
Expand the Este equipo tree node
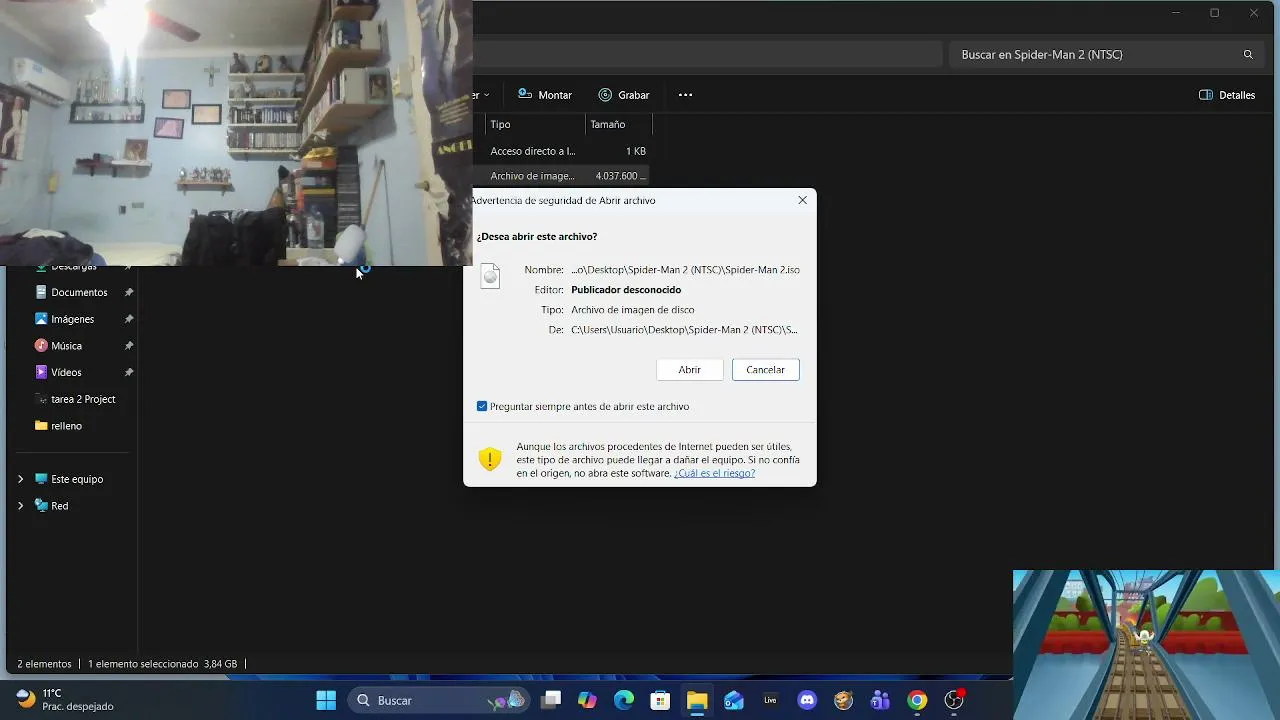(20, 479)
